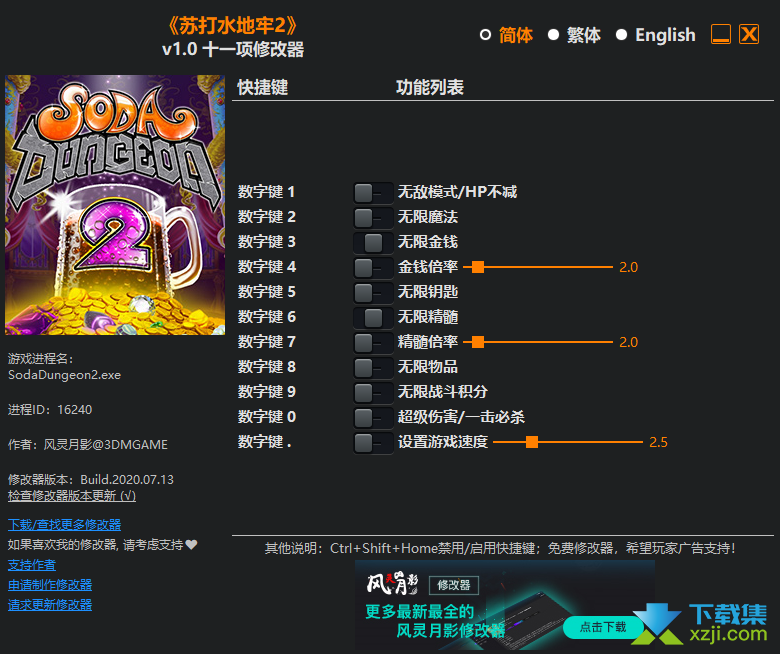Click 数字键 8 hotkey label
Image resolution: width=780 pixels, height=654 pixels.
pyautogui.click(x=266, y=367)
